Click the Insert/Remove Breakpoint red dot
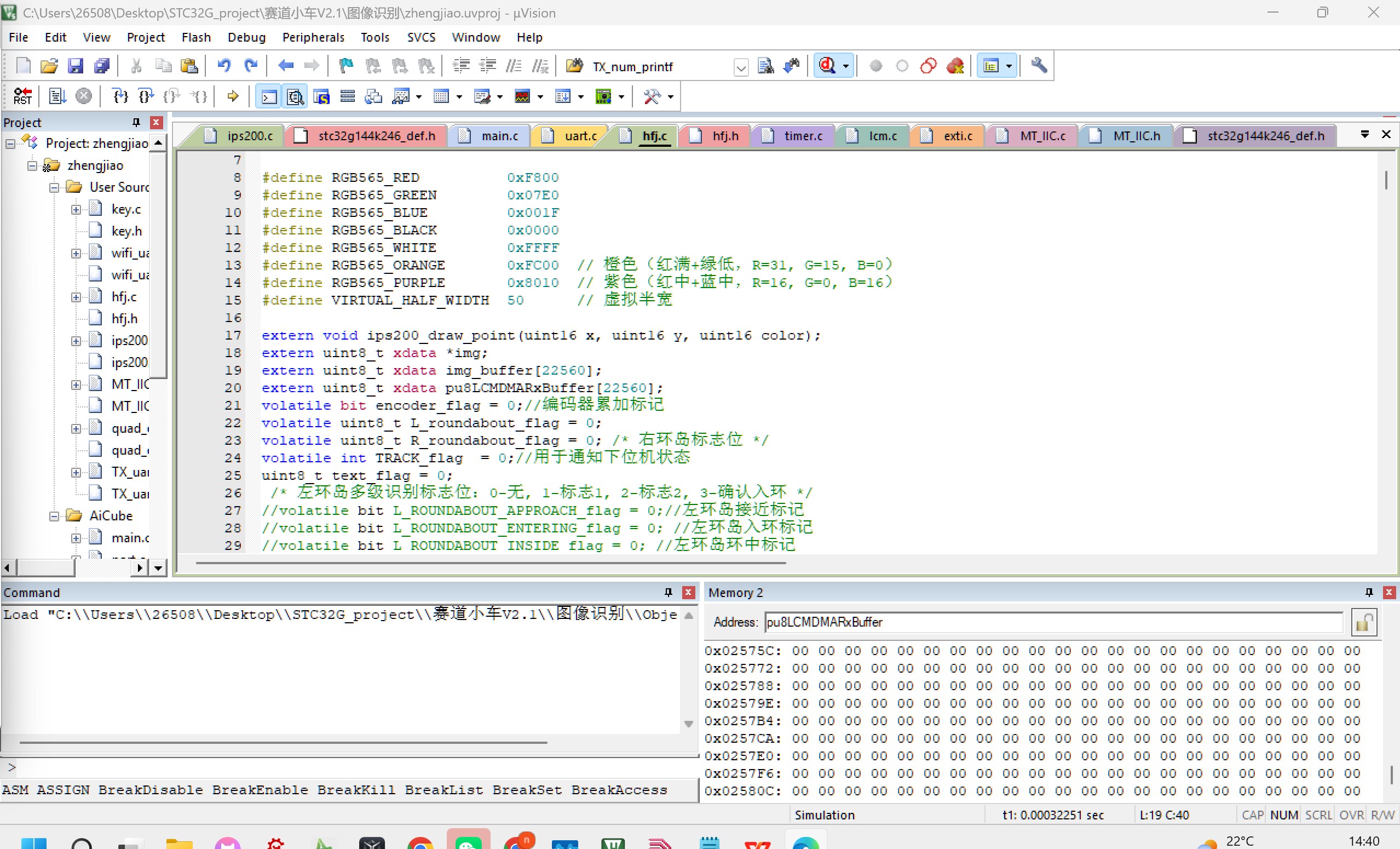1400x849 pixels. tap(875, 66)
